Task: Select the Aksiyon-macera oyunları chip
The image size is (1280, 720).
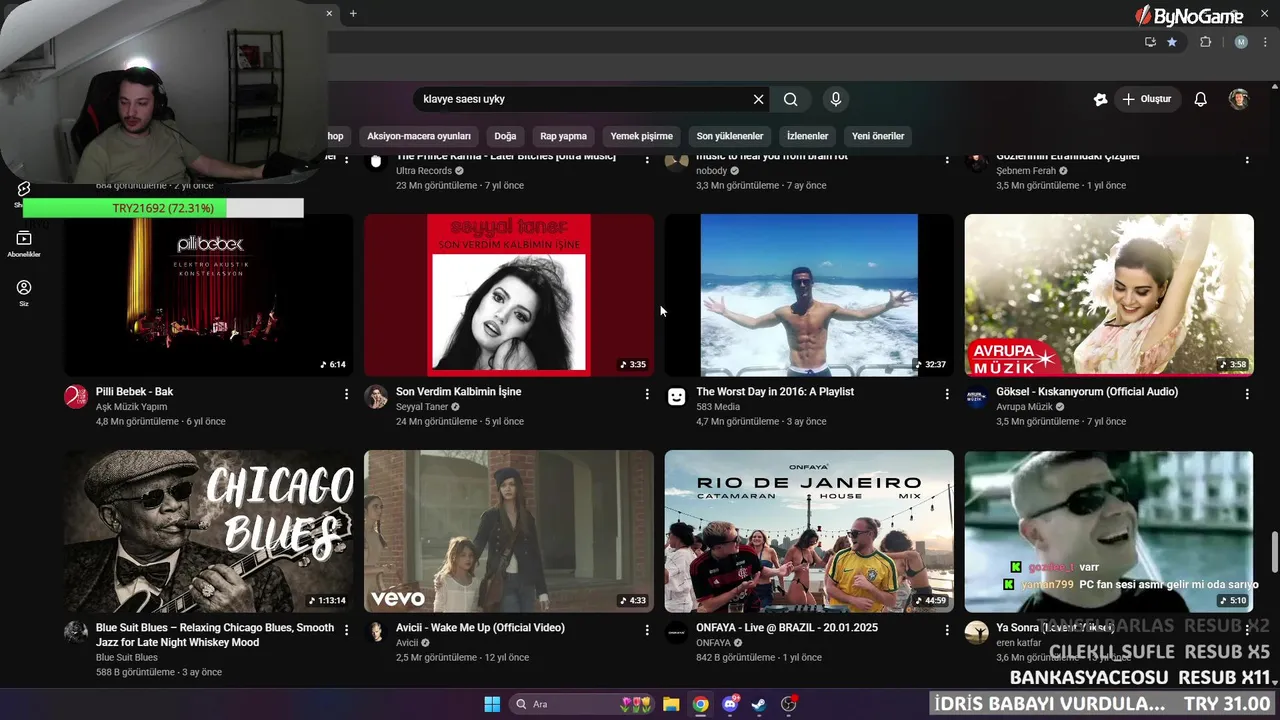Action: [419, 136]
